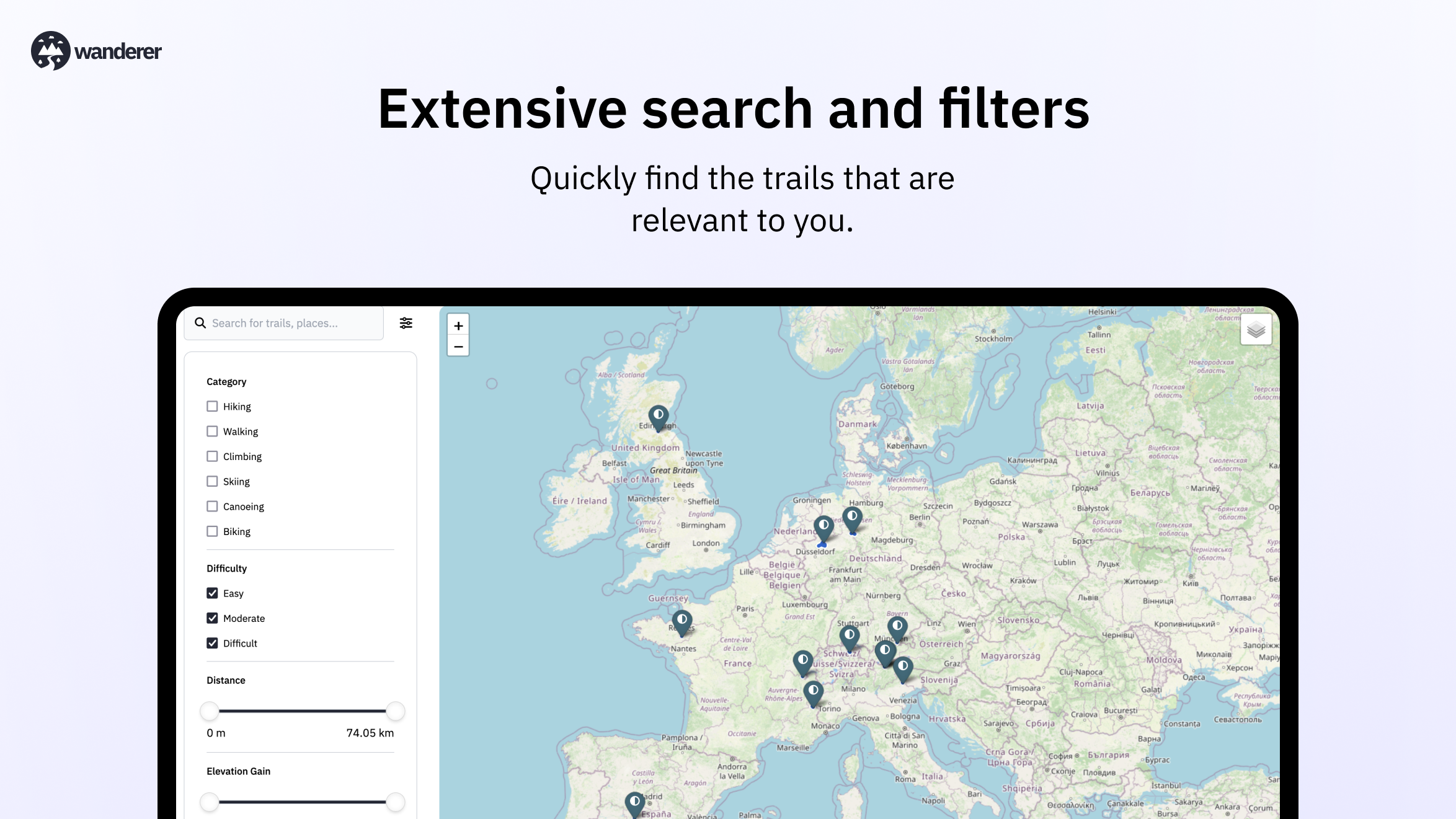Select the trail marker below München

pyautogui.click(x=886, y=654)
